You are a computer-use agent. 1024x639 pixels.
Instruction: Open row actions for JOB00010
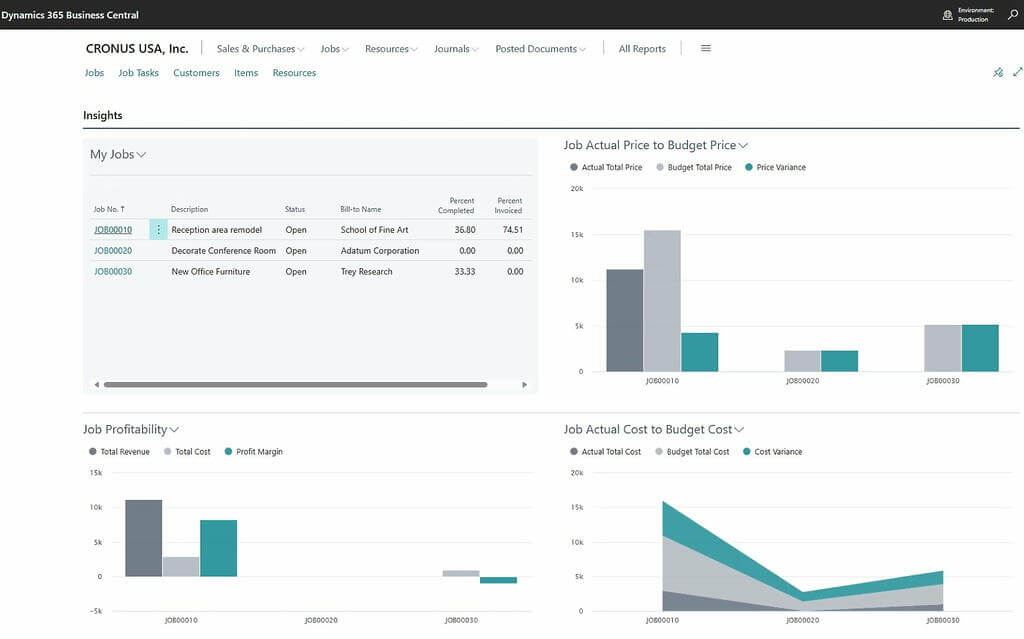coord(158,230)
